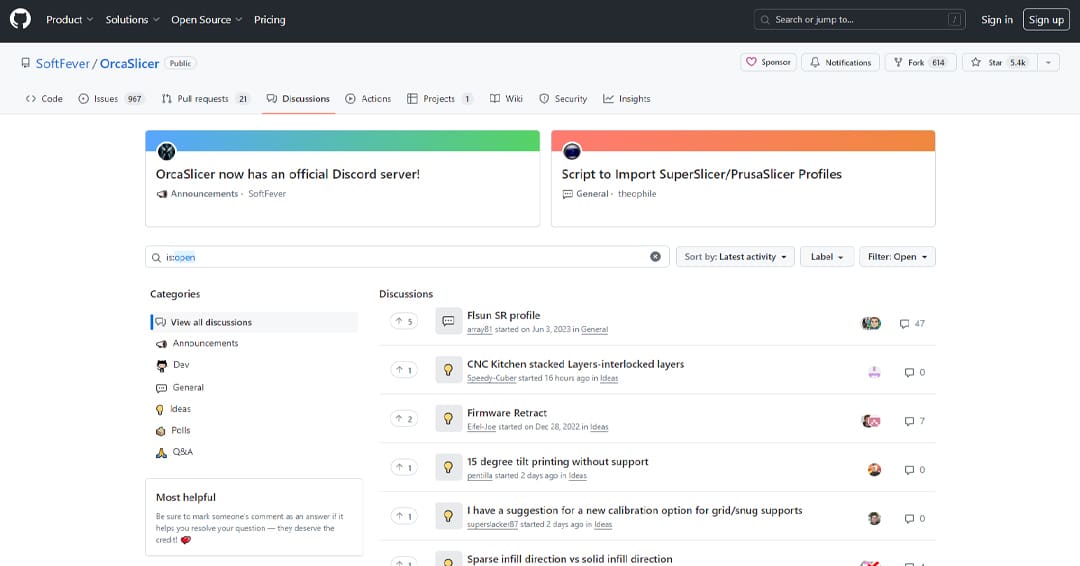This screenshot has width=1080, height=566.
Task: Open the Discord server announcement card
Action: 288,174
